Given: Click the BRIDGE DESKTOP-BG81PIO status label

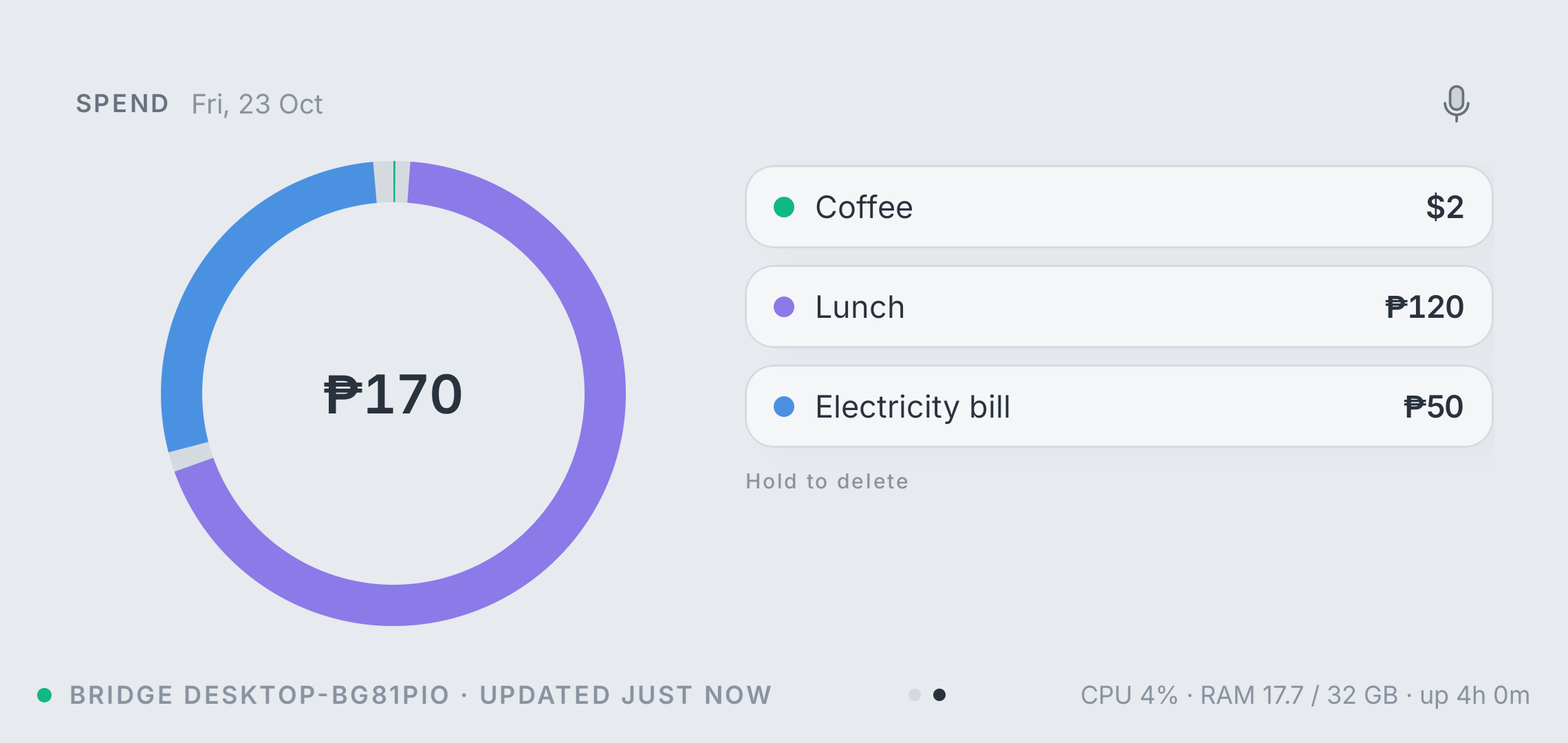Looking at the screenshot, I should click(x=259, y=695).
